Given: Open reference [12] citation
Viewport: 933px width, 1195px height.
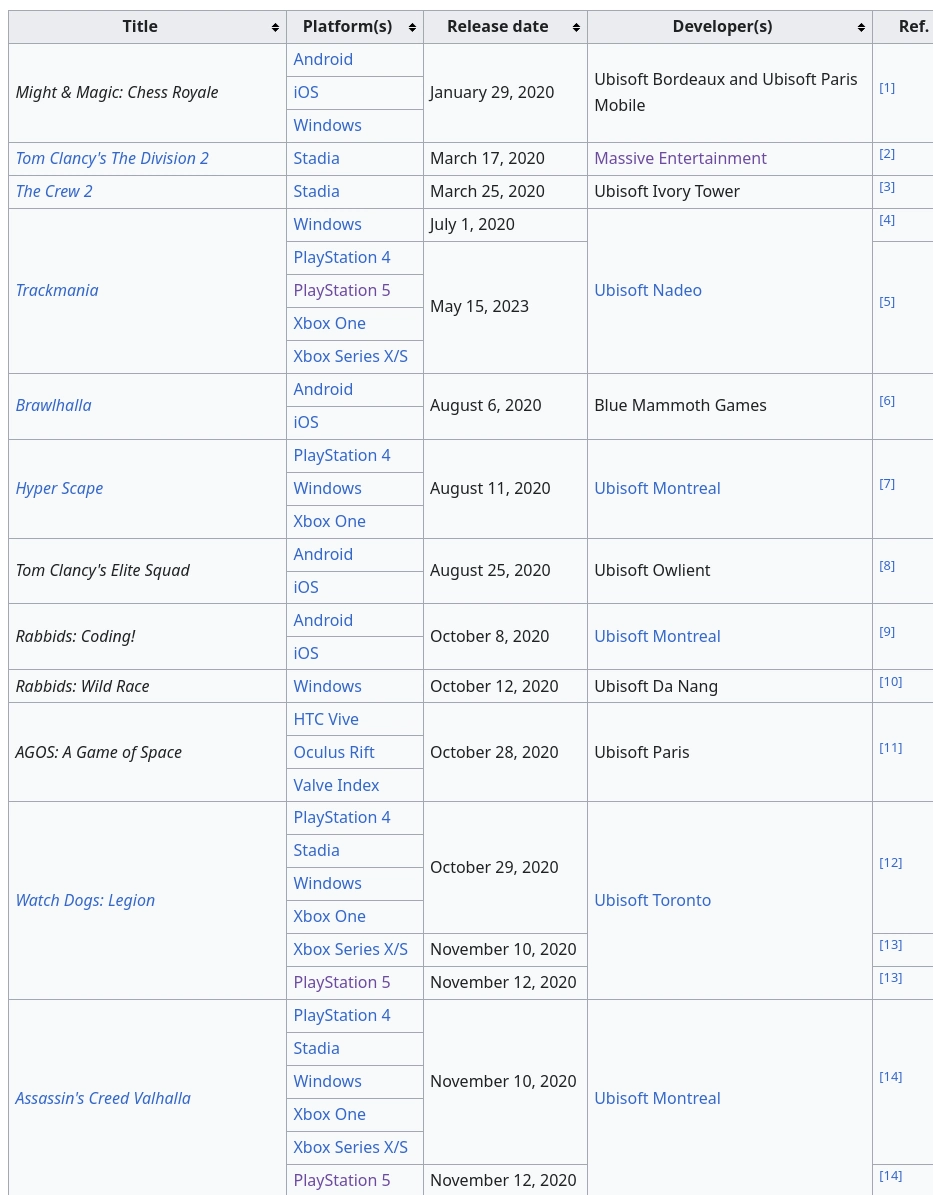Looking at the screenshot, I should (x=890, y=863).
